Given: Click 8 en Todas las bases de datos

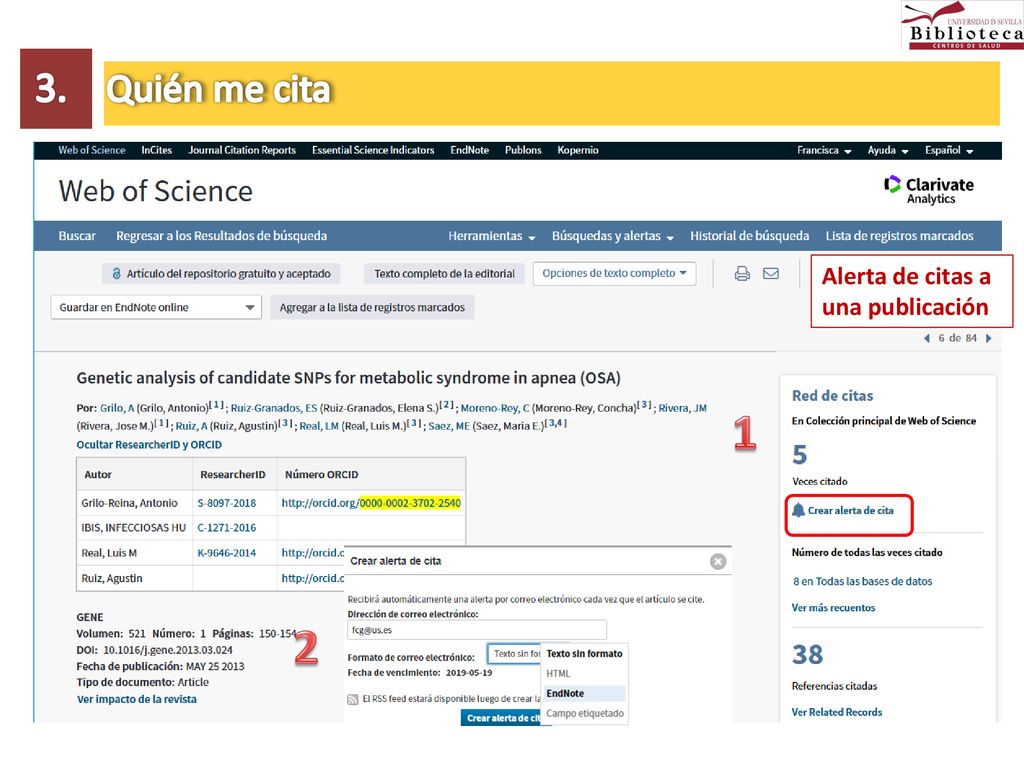Looking at the screenshot, I should click(863, 581).
